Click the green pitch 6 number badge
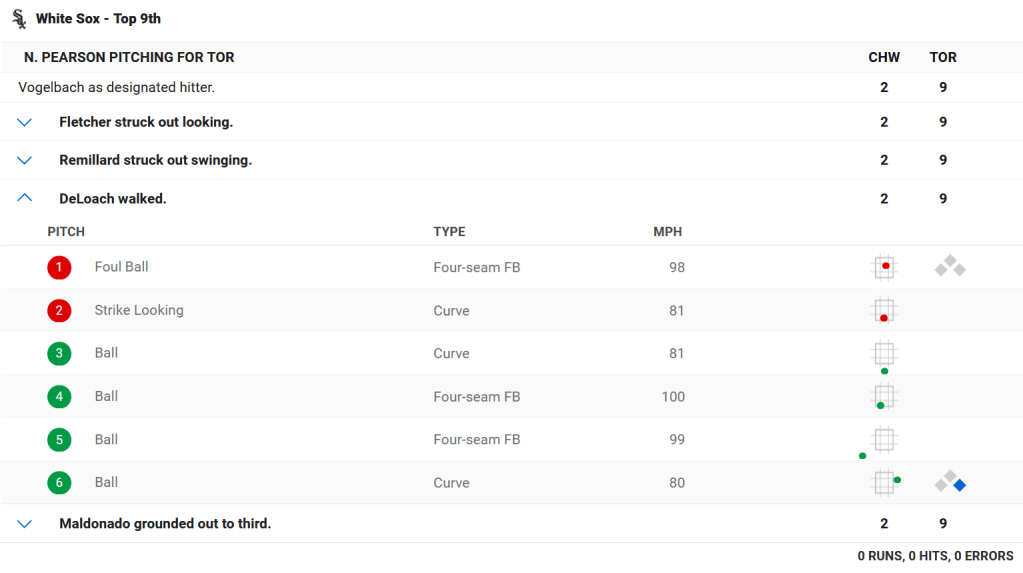Viewport: 1023px width, 573px height. [59, 483]
